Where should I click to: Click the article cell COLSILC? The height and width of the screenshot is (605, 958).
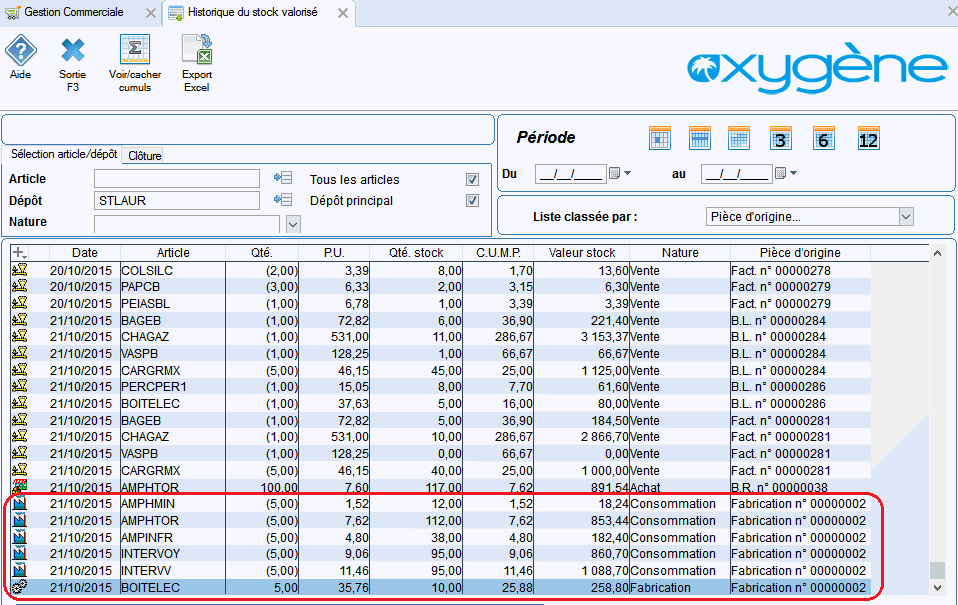pyautogui.click(x=173, y=270)
